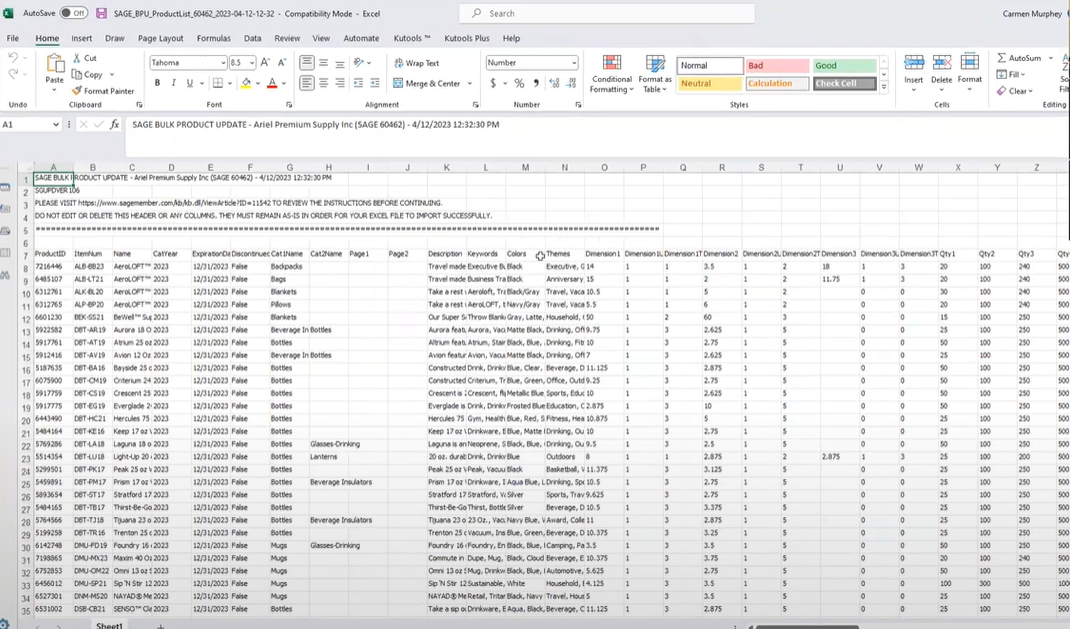The width and height of the screenshot is (1070, 629).
Task: Open the Formulas ribbon tab
Action: tap(213, 38)
